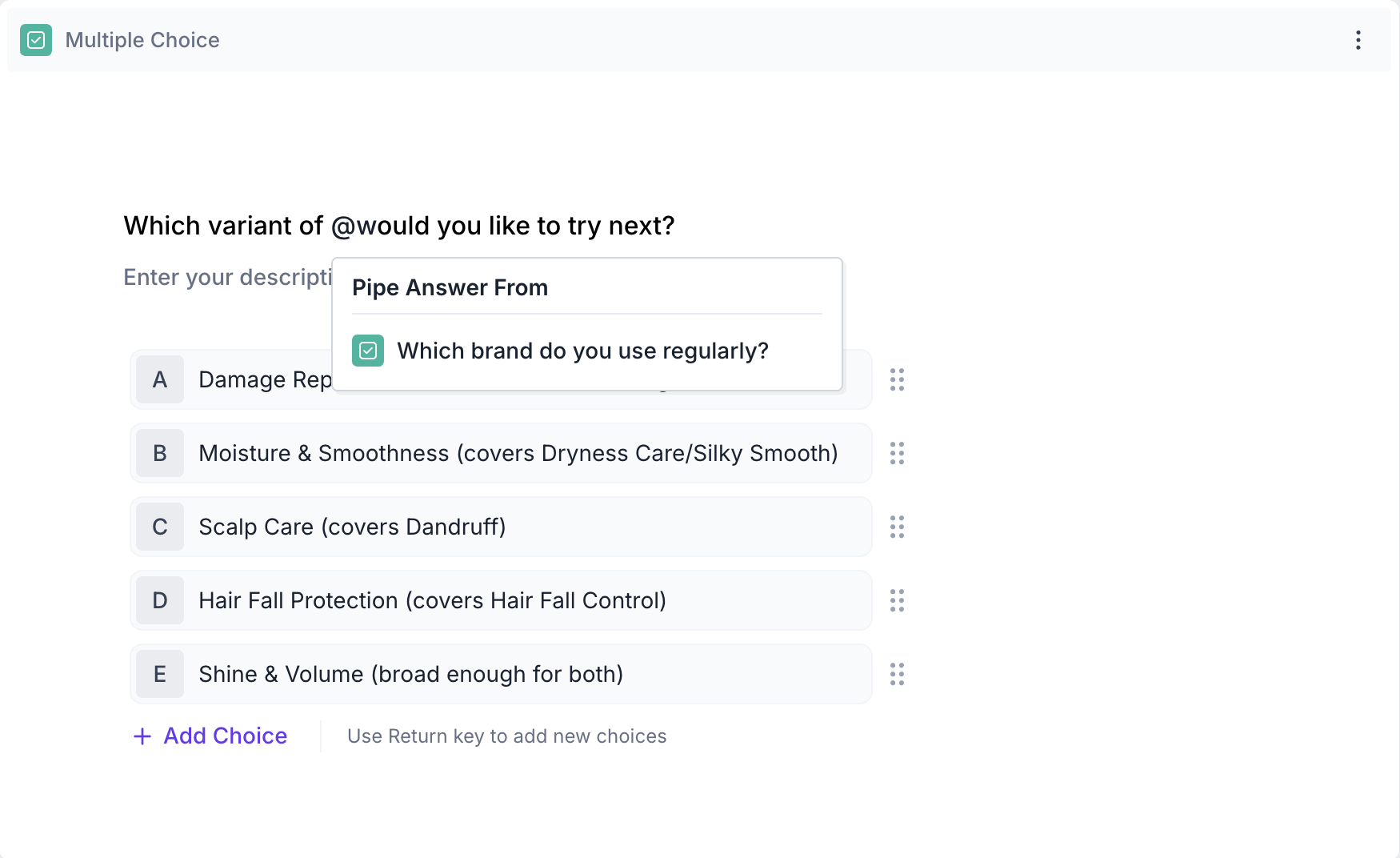Click the checkbox icon in pipe answer list
Screen dimensions: 1400x858
click(x=368, y=351)
